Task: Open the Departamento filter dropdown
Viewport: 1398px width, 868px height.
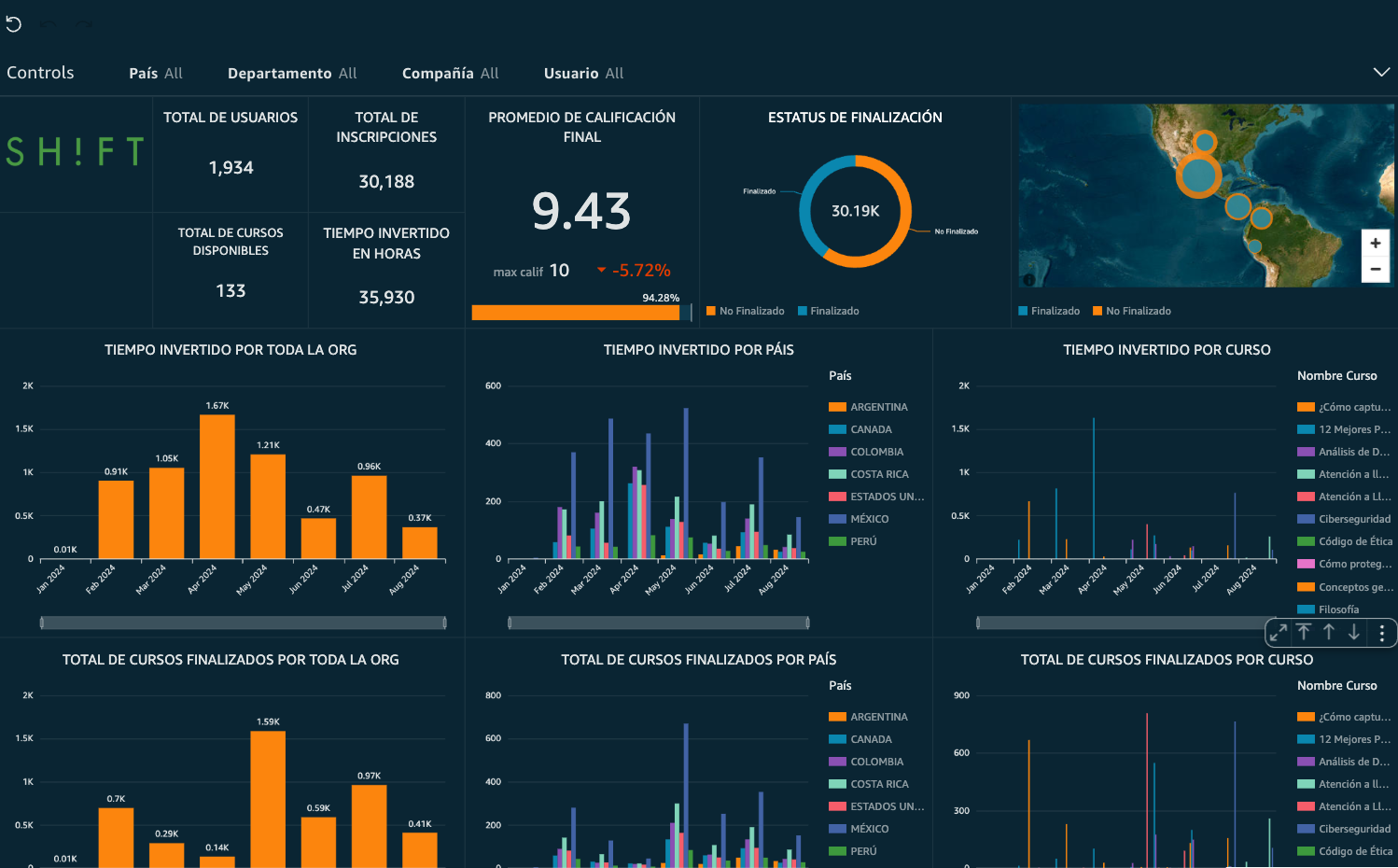Action: pyautogui.click(x=292, y=73)
